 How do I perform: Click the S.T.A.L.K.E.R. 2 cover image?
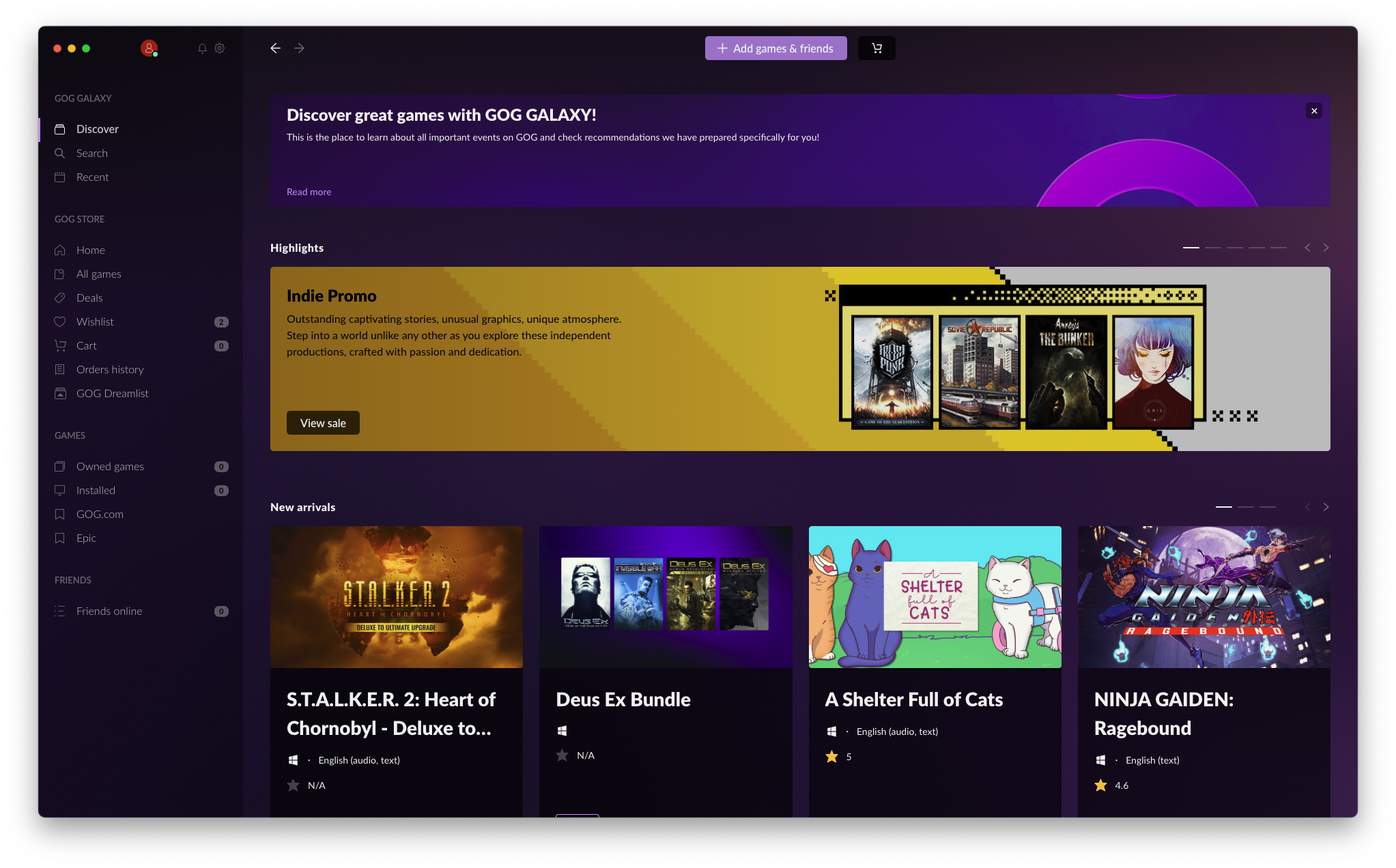click(397, 597)
